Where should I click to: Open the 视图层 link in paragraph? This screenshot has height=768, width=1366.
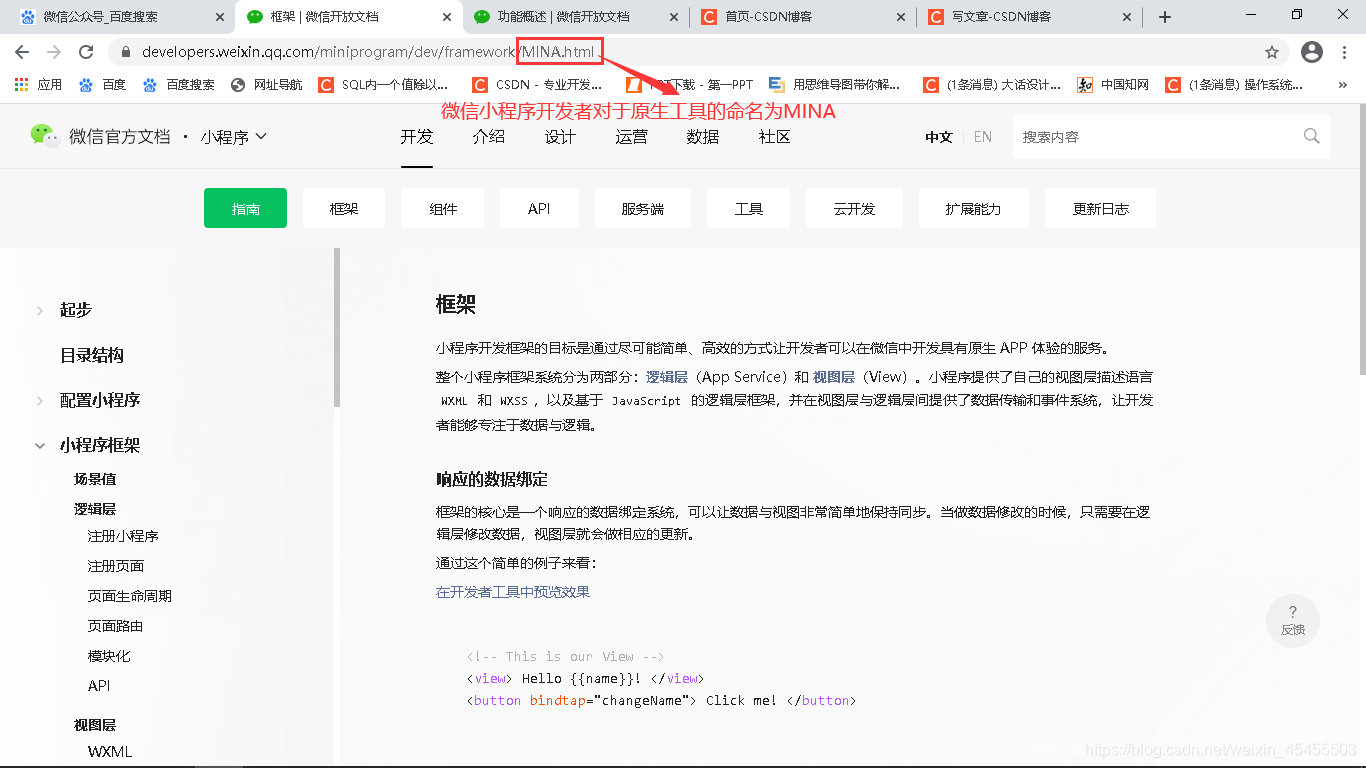pos(833,377)
